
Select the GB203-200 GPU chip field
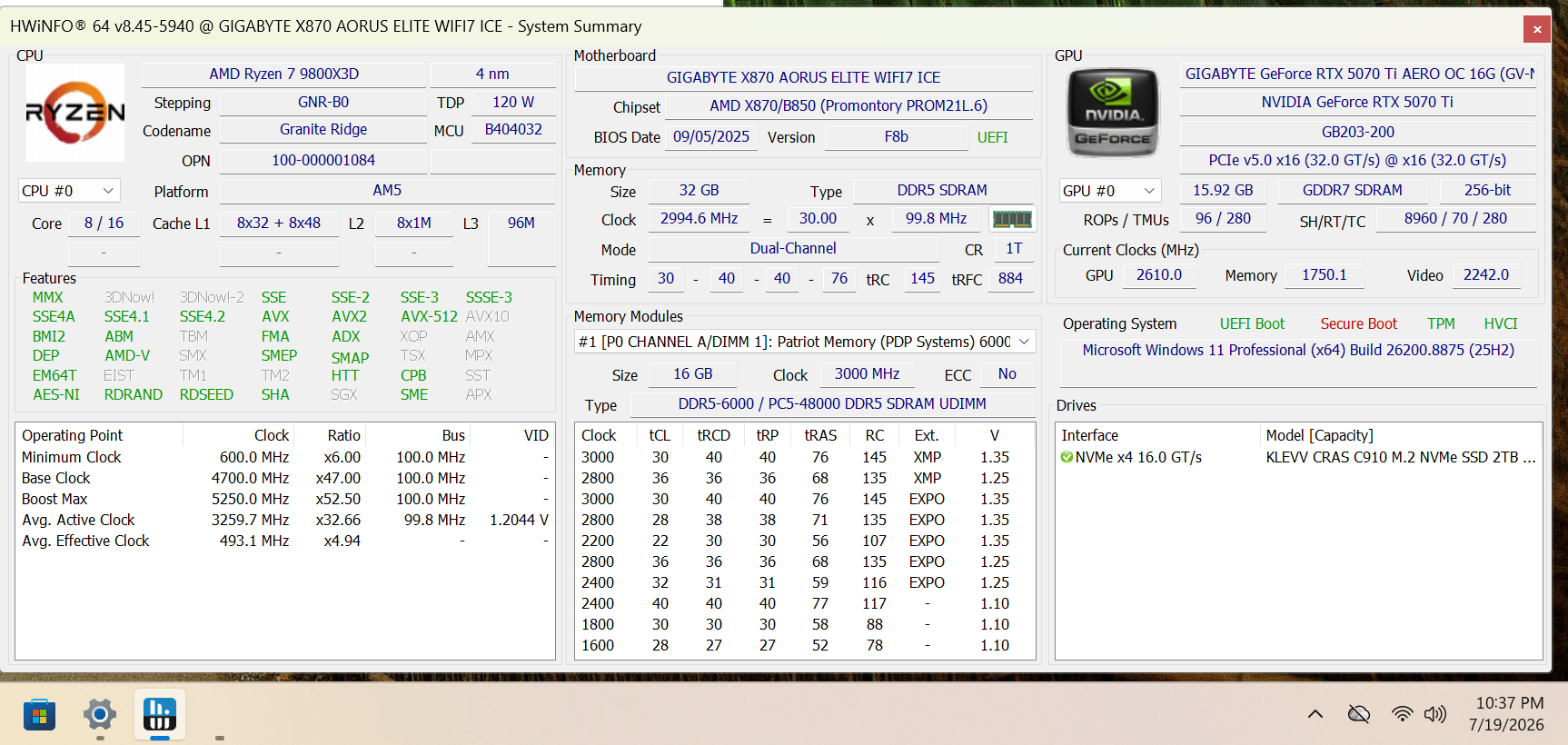pos(1357,132)
